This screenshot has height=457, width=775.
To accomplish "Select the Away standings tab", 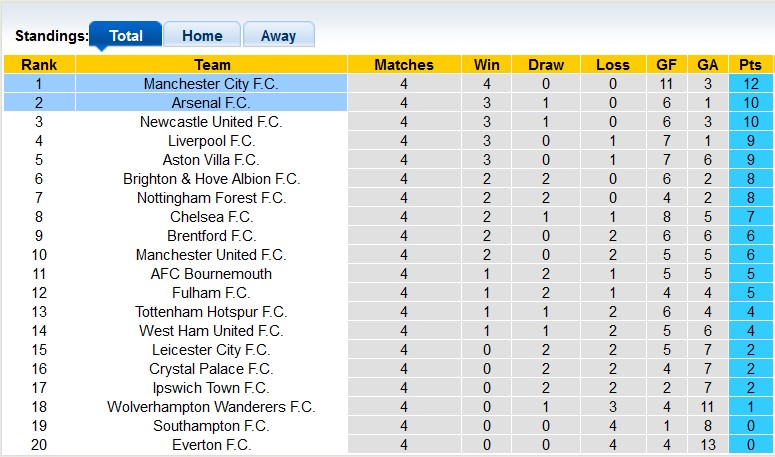I will (x=278, y=36).
